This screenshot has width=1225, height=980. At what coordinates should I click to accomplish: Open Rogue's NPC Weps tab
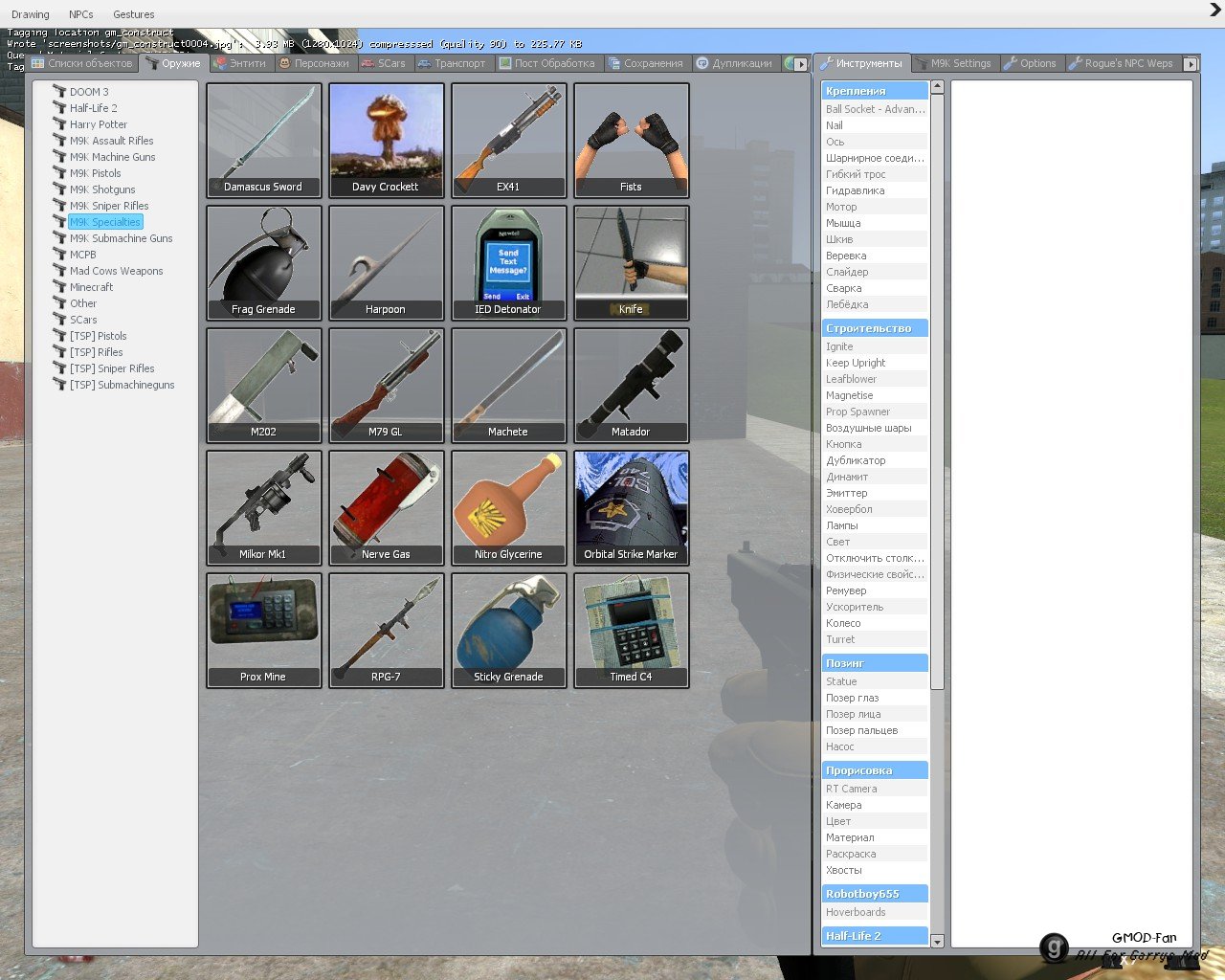pos(1122,63)
